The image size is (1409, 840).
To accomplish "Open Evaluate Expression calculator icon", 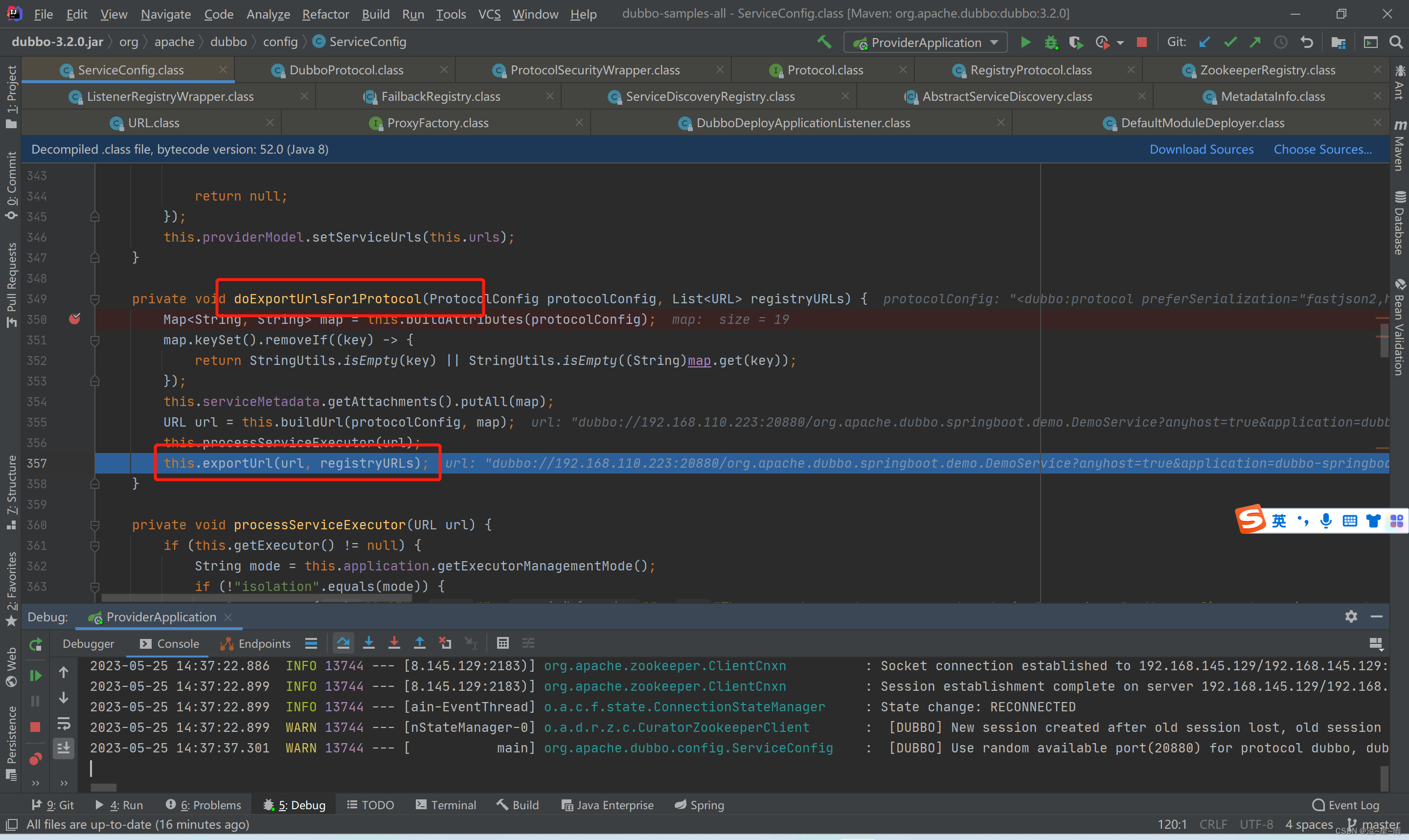I will click(x=502, y=643).
